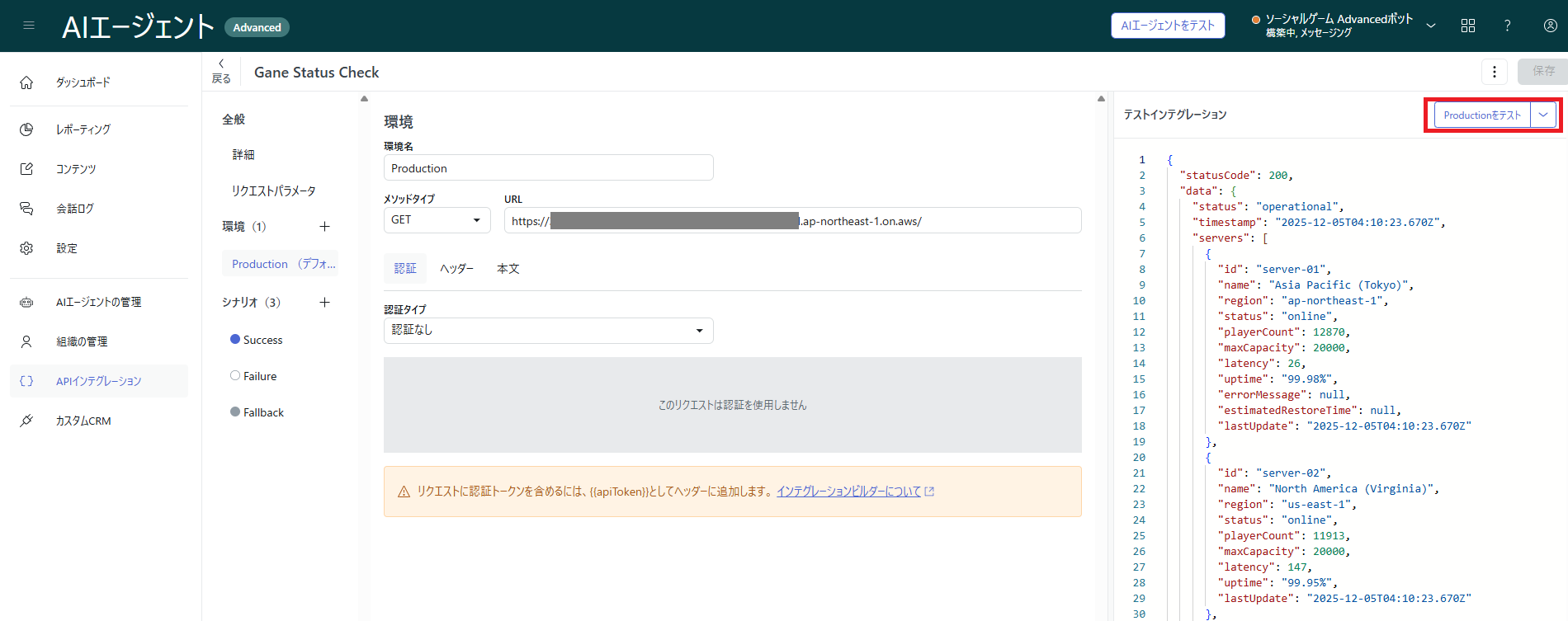Click the 会話ログ chat icon
The width and height of the screenshot is (1568, 621).
26,209
